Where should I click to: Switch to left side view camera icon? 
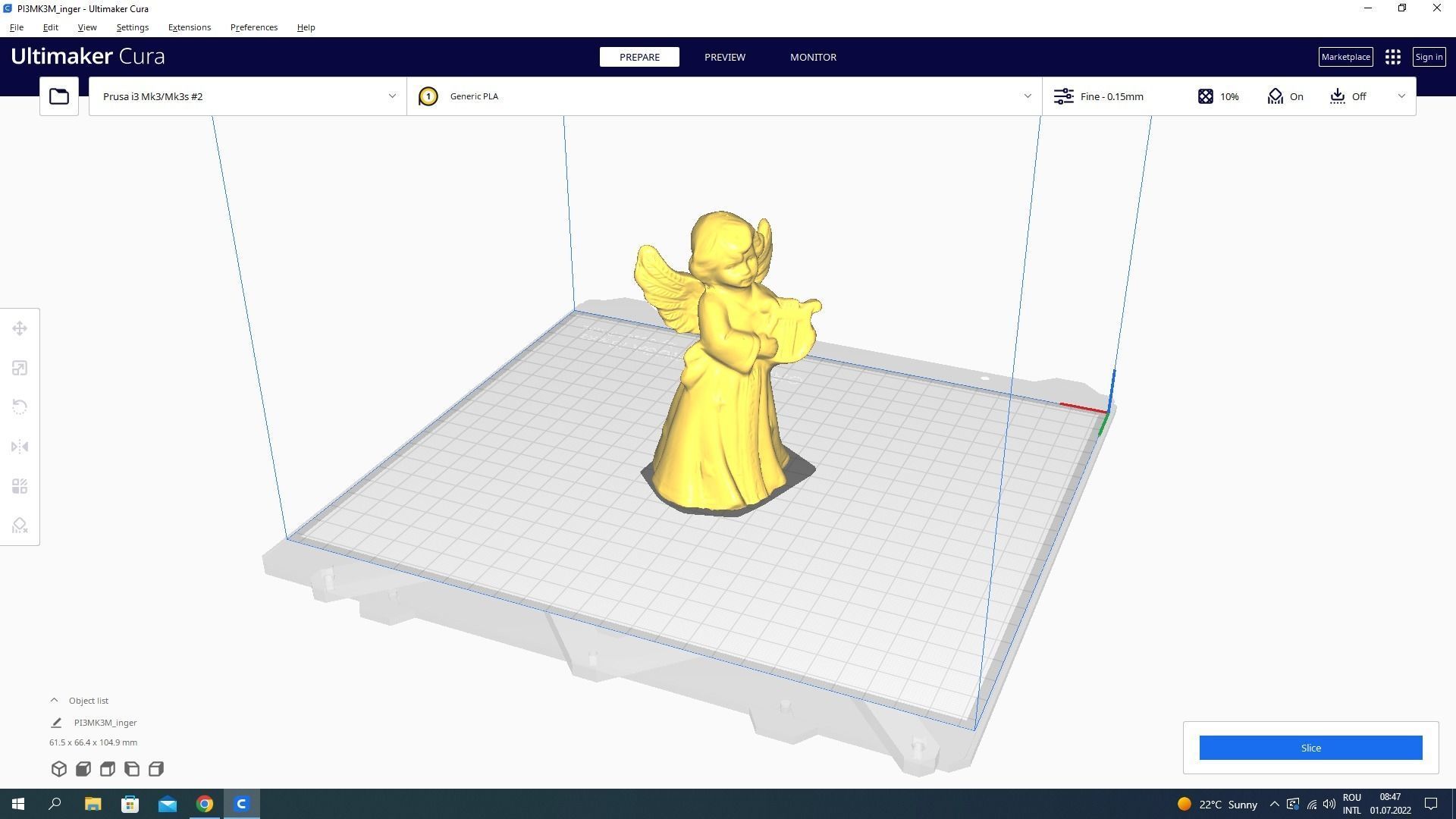[132, 769]
